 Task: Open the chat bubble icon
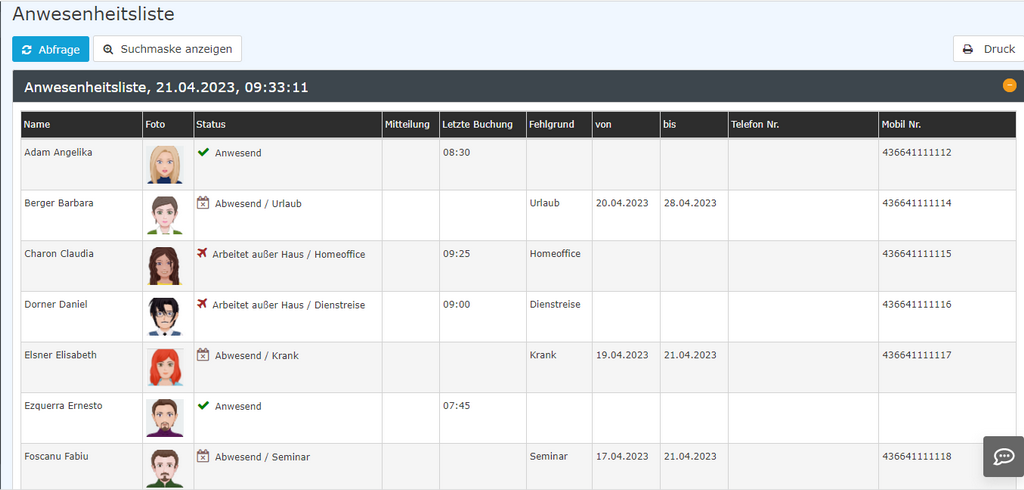1004,457
